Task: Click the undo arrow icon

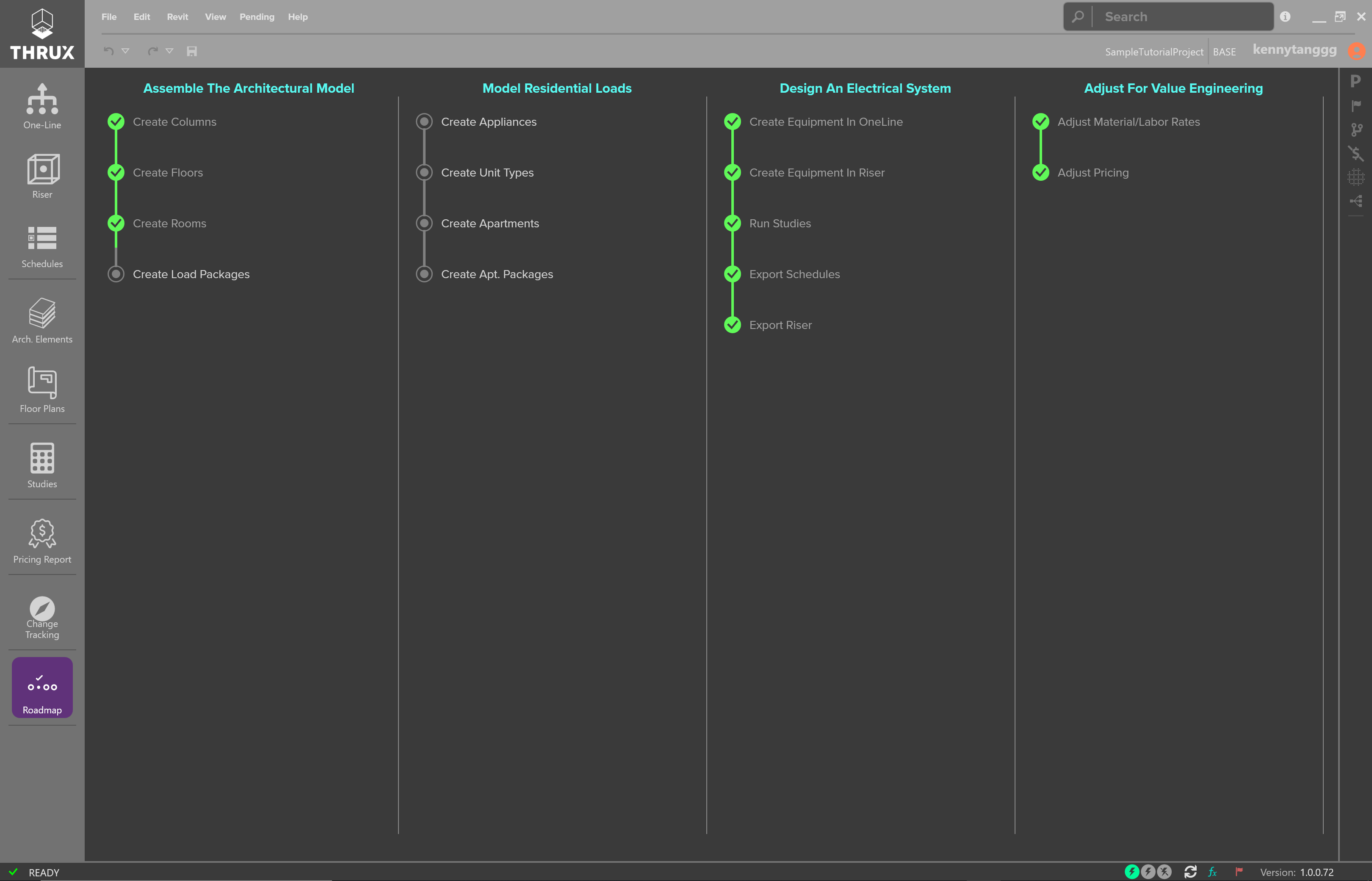Action: coord(108,51)
